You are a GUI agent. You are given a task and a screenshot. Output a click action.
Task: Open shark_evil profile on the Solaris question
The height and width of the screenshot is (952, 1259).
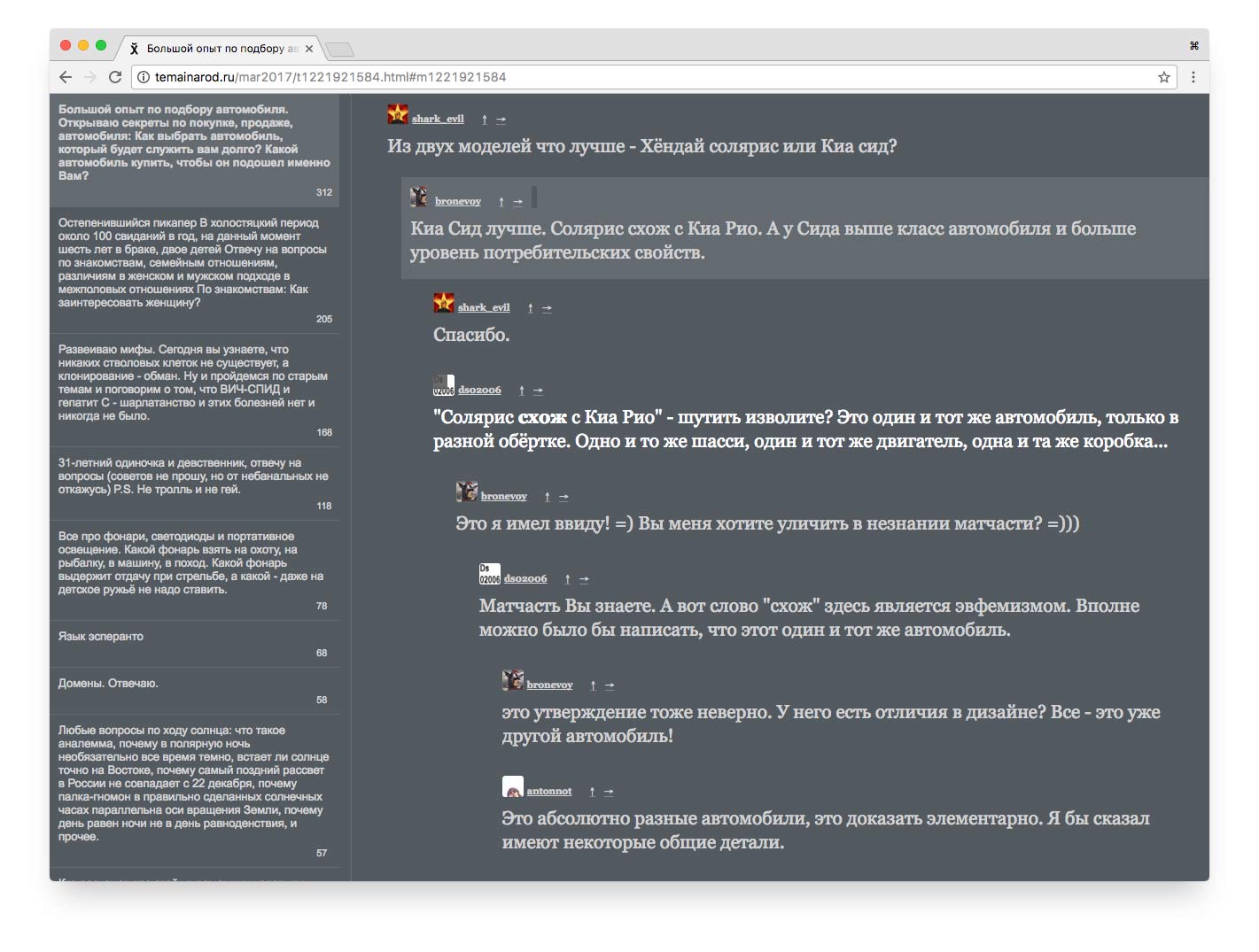pos(438,119)
